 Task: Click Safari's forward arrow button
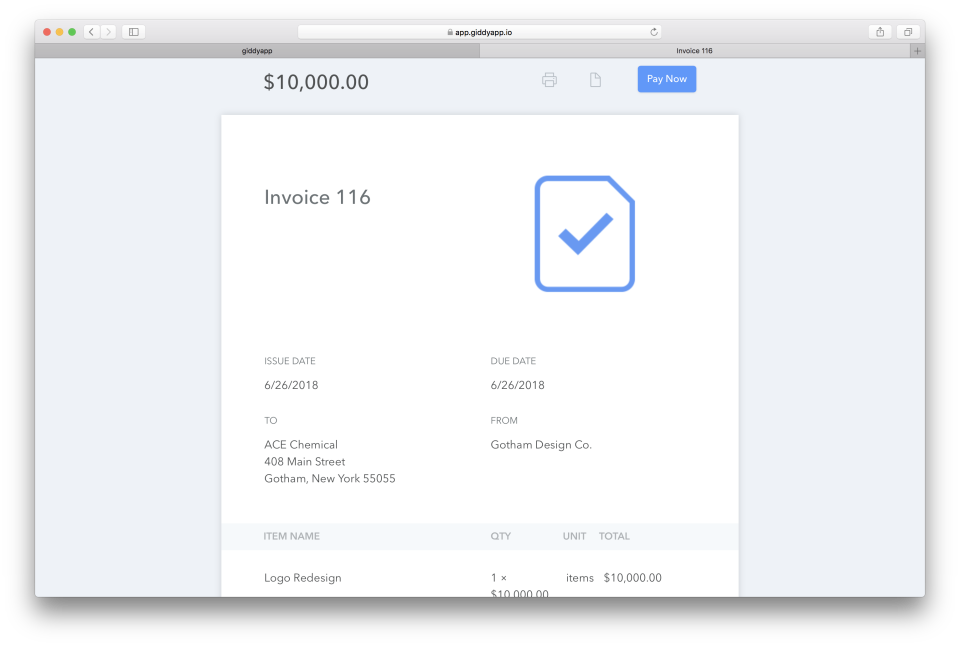click(x=108, y=32)
